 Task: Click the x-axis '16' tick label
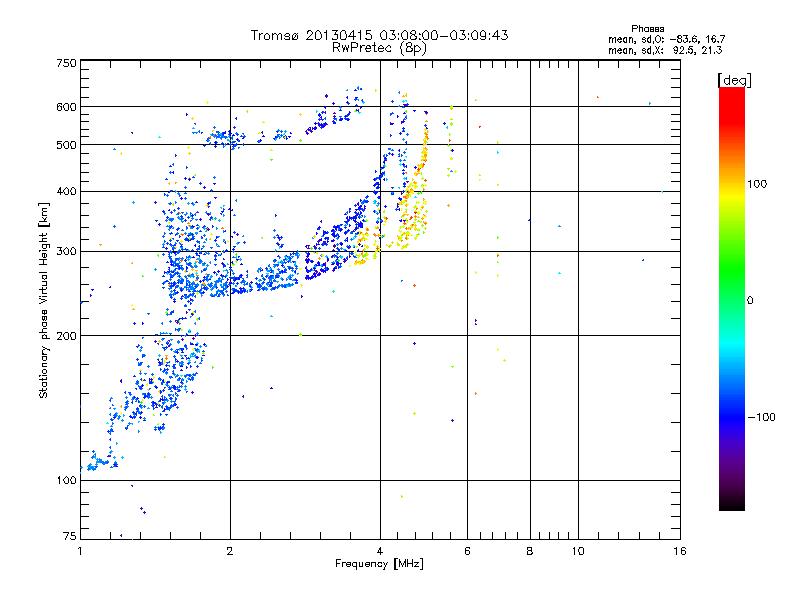point(680,551)
